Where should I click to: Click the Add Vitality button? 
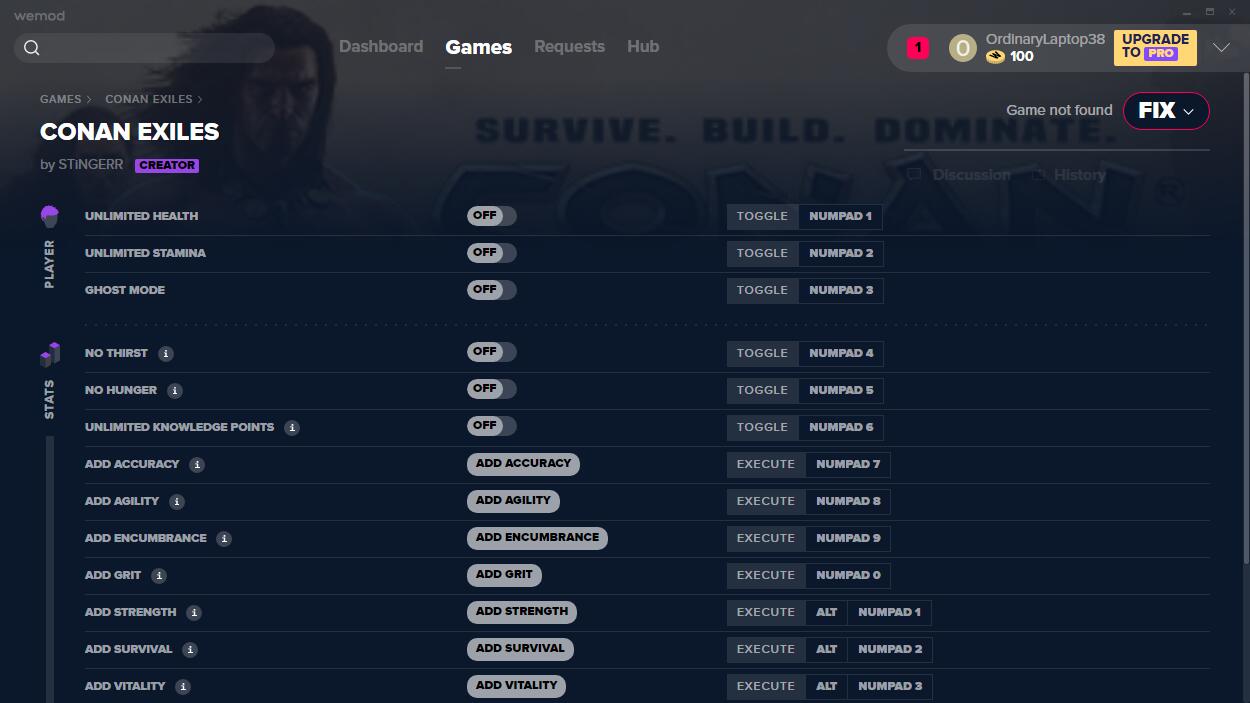(x=516, y=686)
